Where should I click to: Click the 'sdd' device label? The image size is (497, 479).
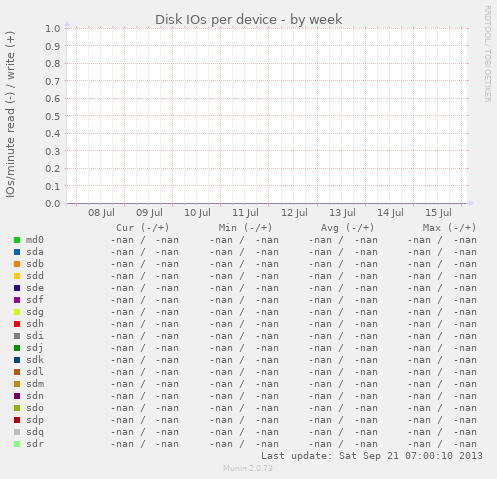click(x=35, y=276)
